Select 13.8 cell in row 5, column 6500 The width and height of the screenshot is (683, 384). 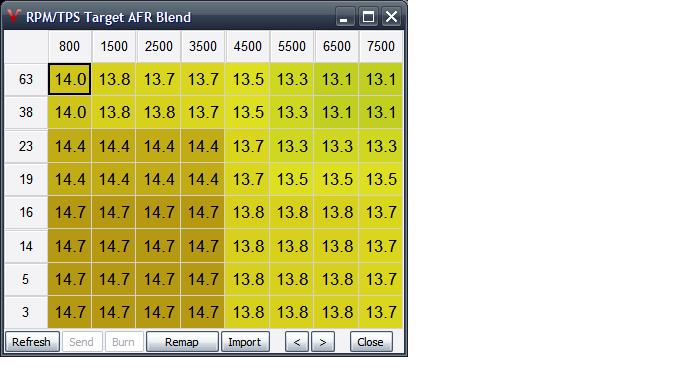tap(337, 279)
